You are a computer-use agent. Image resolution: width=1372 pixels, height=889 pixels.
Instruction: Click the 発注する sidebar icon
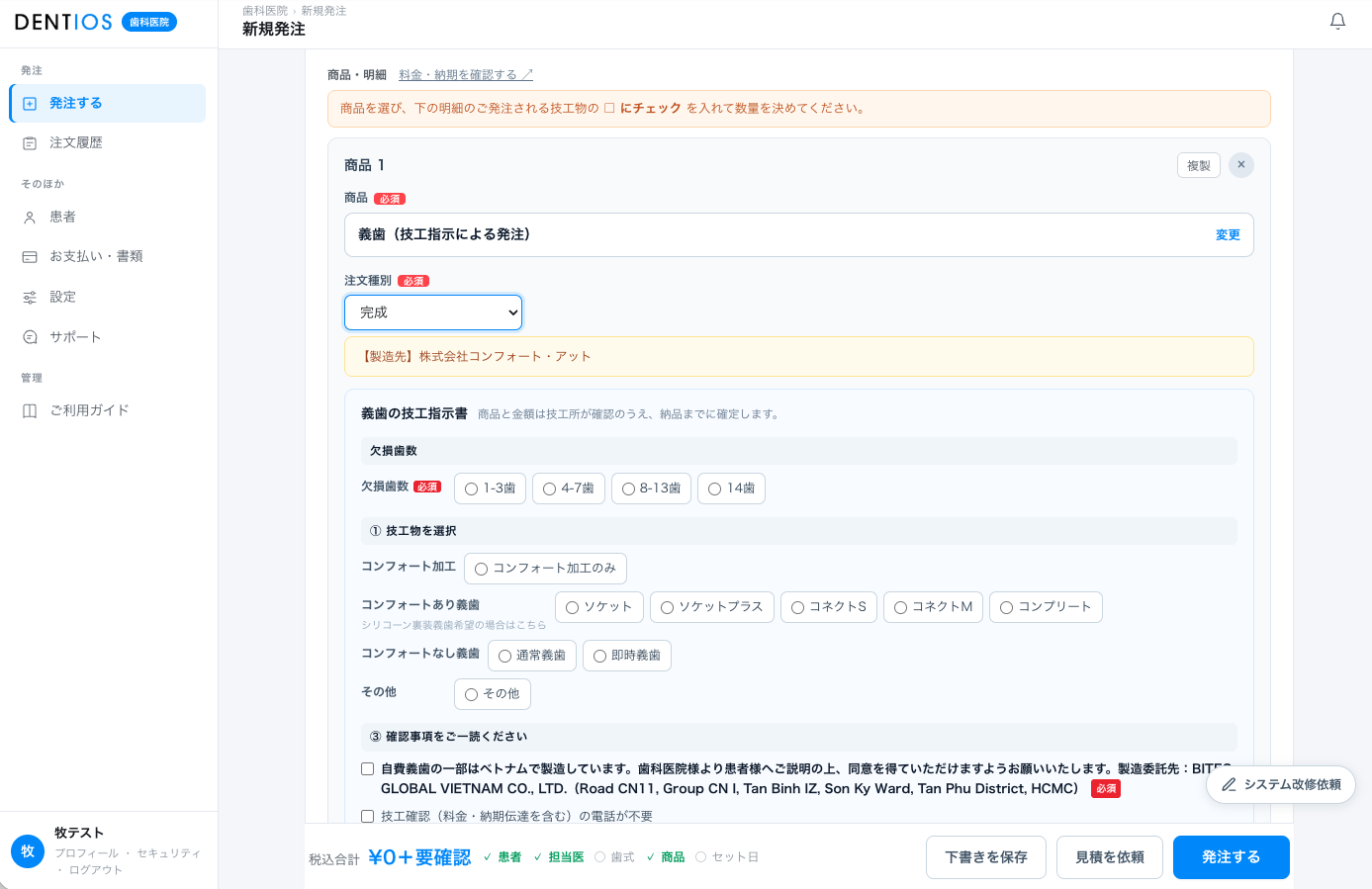30,104
